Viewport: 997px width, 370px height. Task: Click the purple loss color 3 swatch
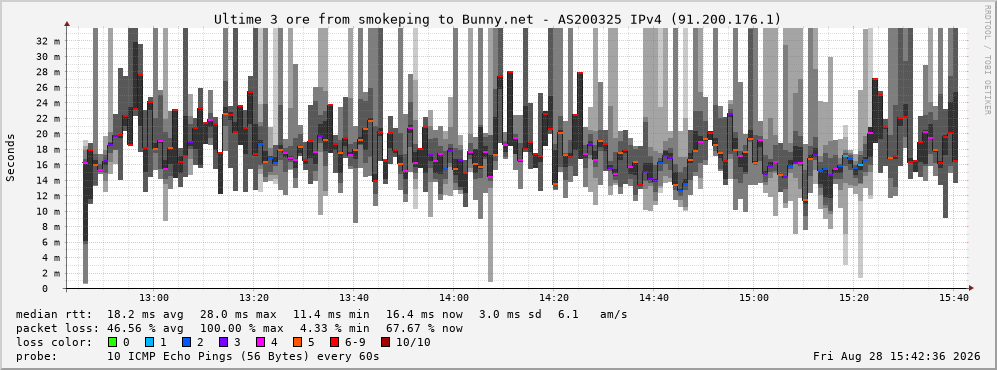pyautogui.click(x=224, y=342)
